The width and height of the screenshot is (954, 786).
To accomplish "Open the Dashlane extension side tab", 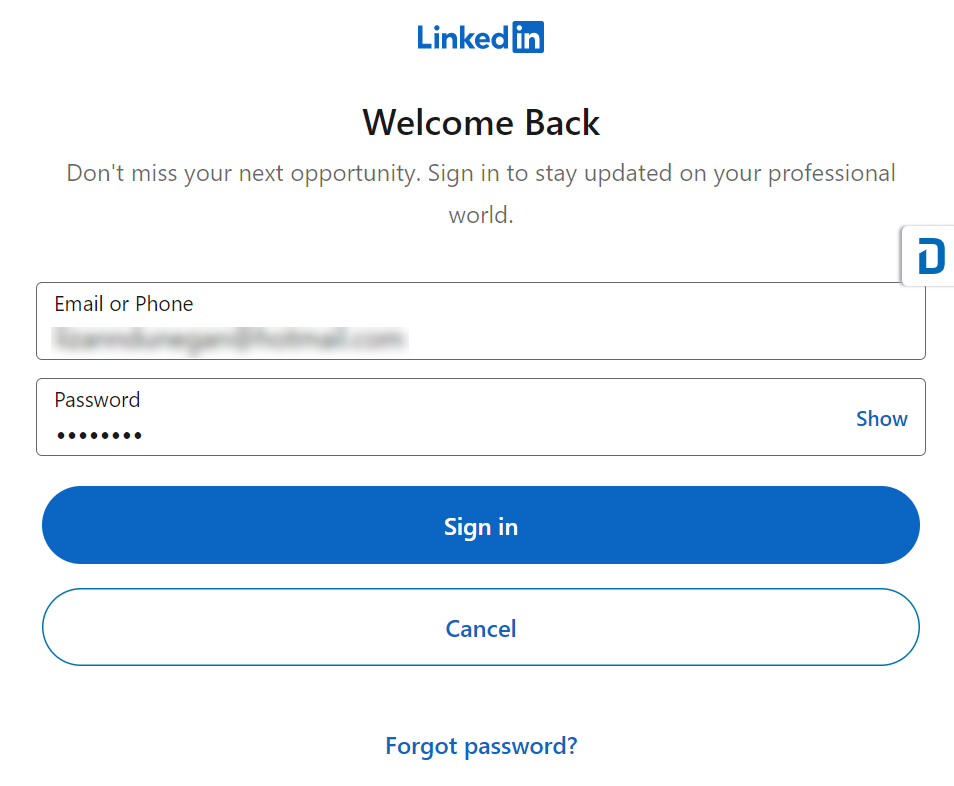I will (929, 256).
